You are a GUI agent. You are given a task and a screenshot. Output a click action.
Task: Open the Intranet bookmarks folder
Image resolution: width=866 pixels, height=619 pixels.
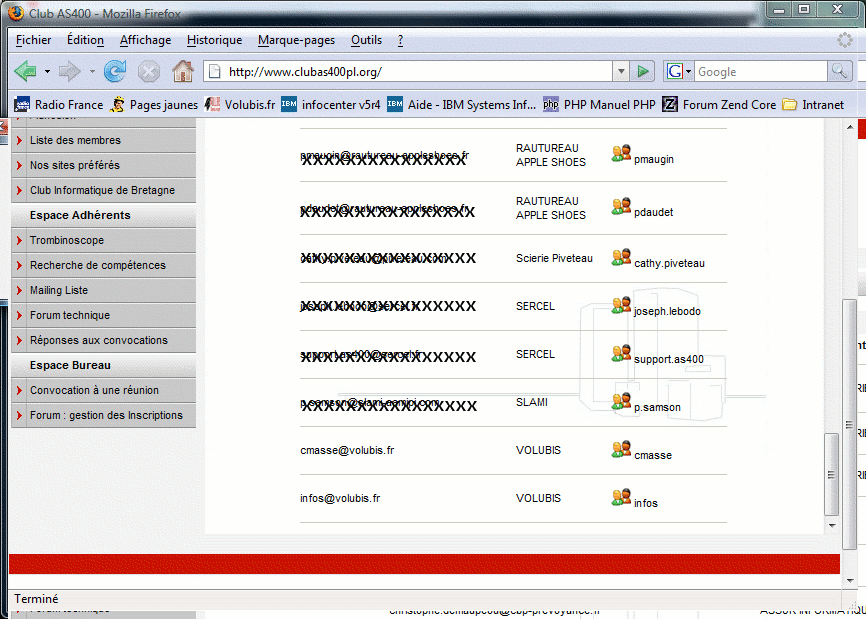coord(813,104)
